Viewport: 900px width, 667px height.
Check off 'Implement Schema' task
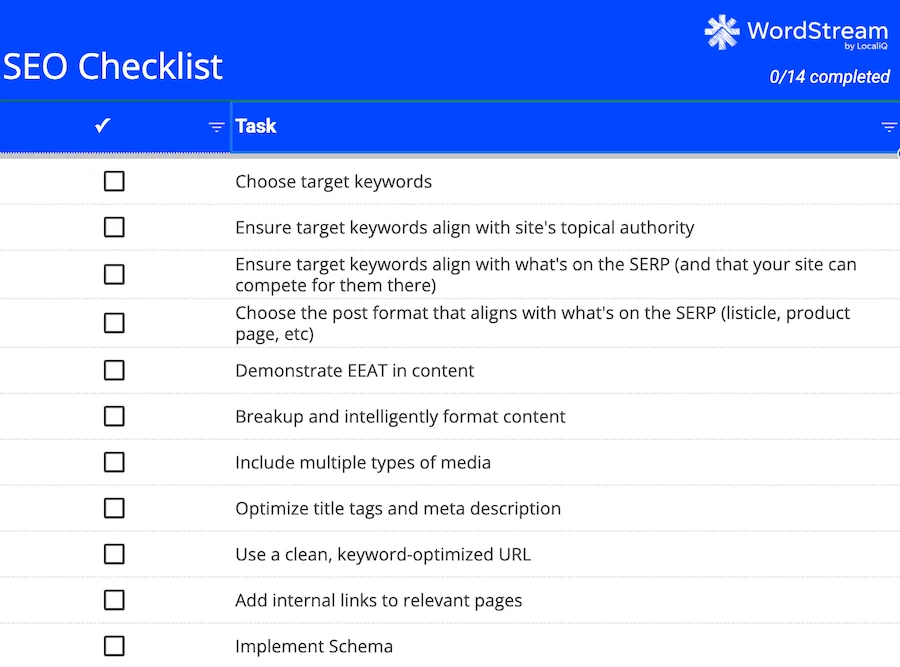click(x=114, y=646)
